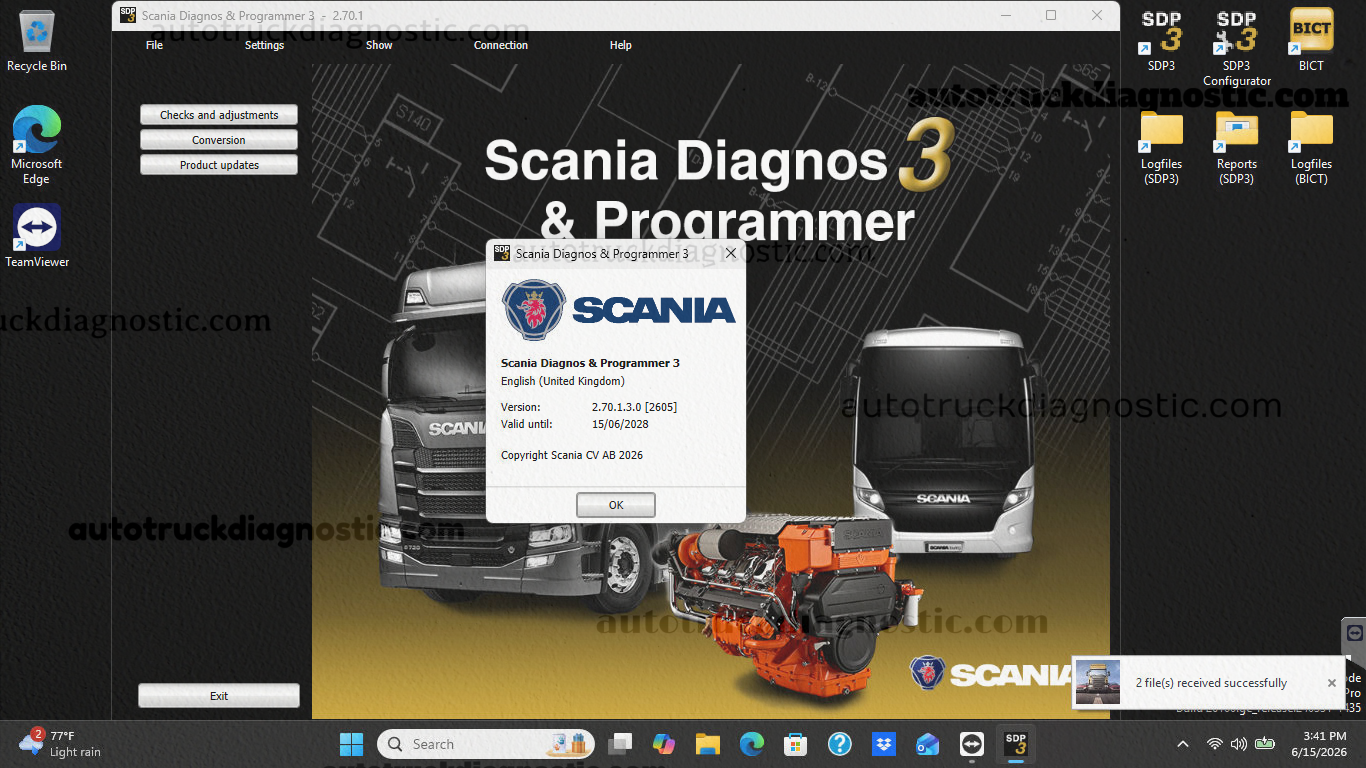Select the BICT desktop shortcut
The image size is (1366, 768).
click(1311, 41)
